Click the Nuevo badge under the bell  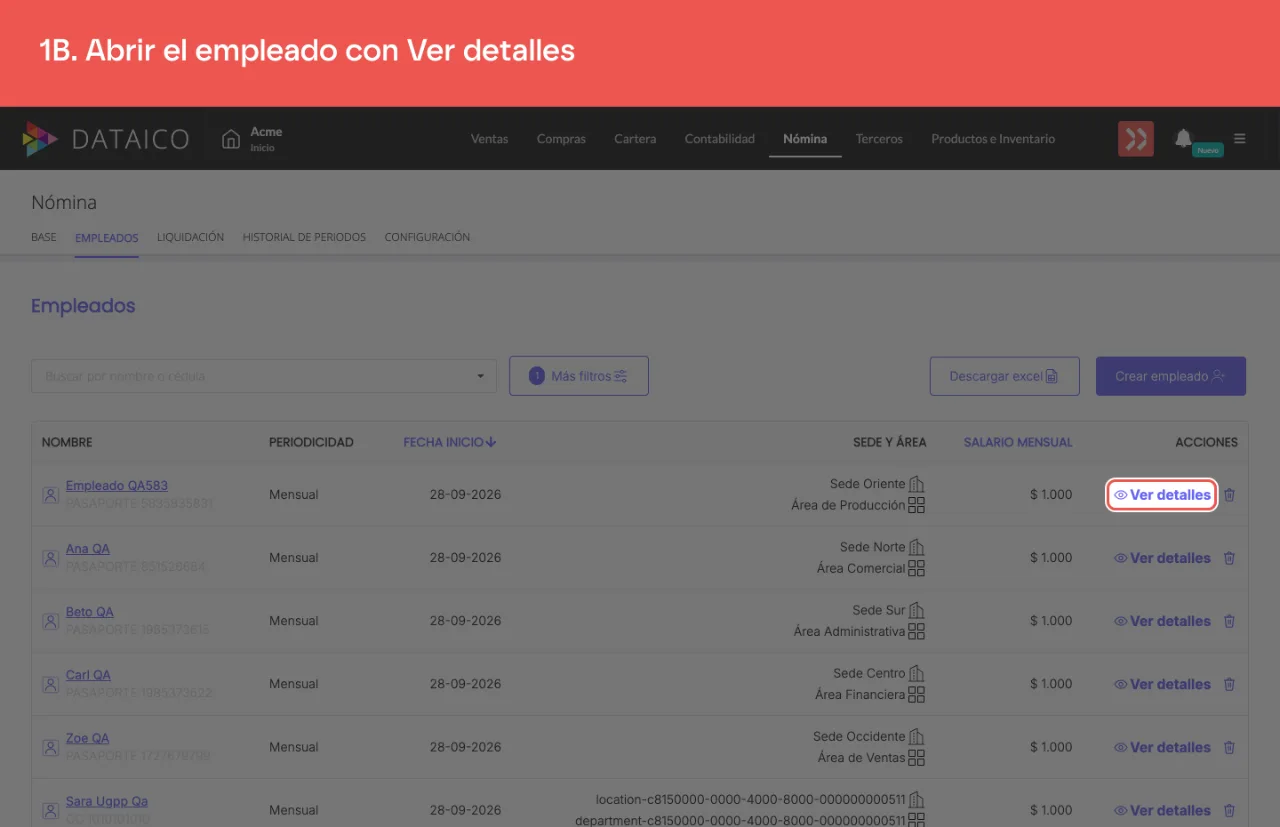(x=1208, y=150)
